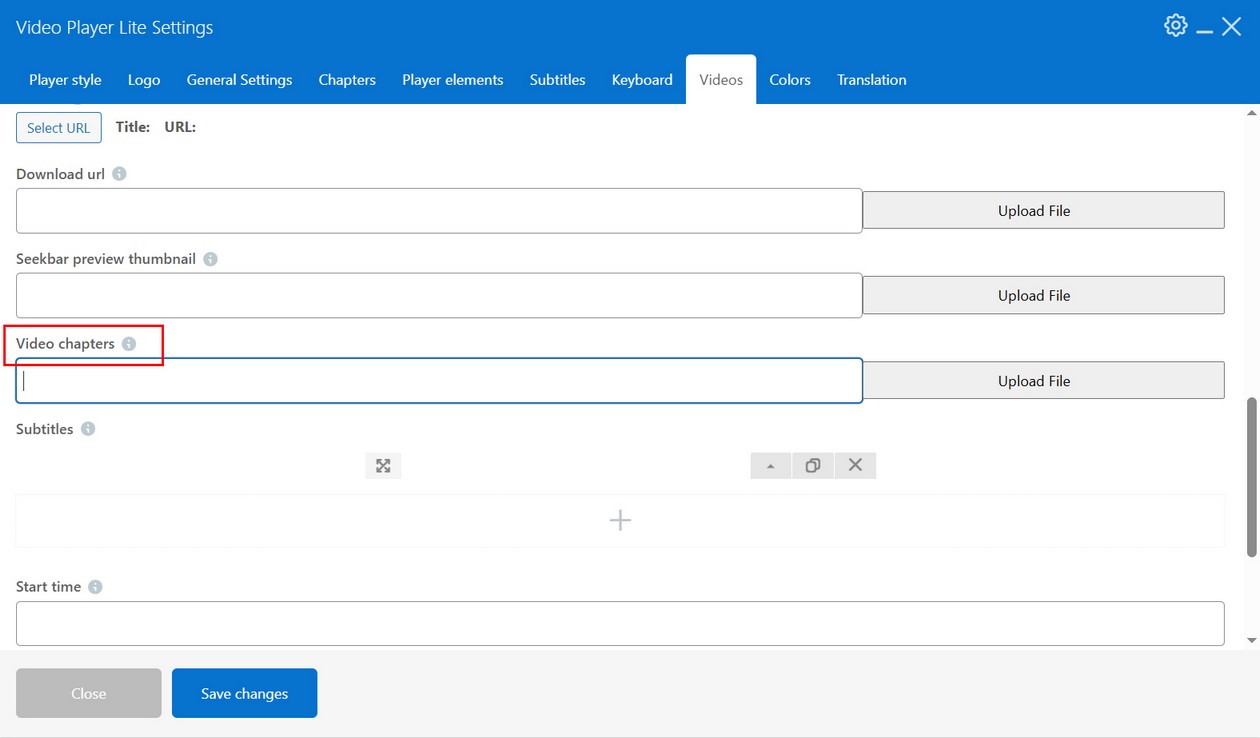Image resolution: width=1260 pixels, height=738 pixels.
Task: Click the info icon beside Subtitles label
Action: pos(88,429)
